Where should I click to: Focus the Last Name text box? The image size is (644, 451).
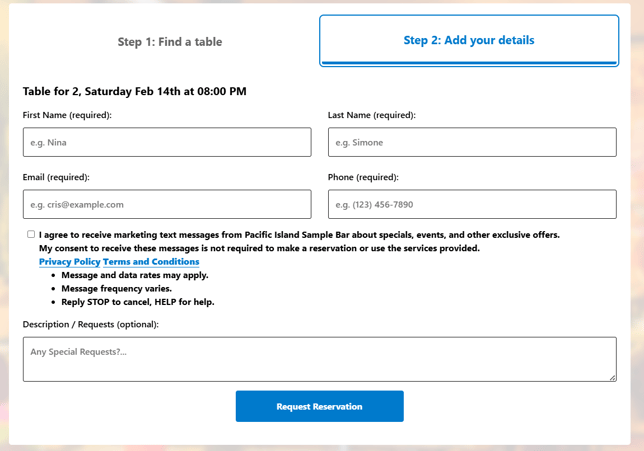tap(472, 142)
